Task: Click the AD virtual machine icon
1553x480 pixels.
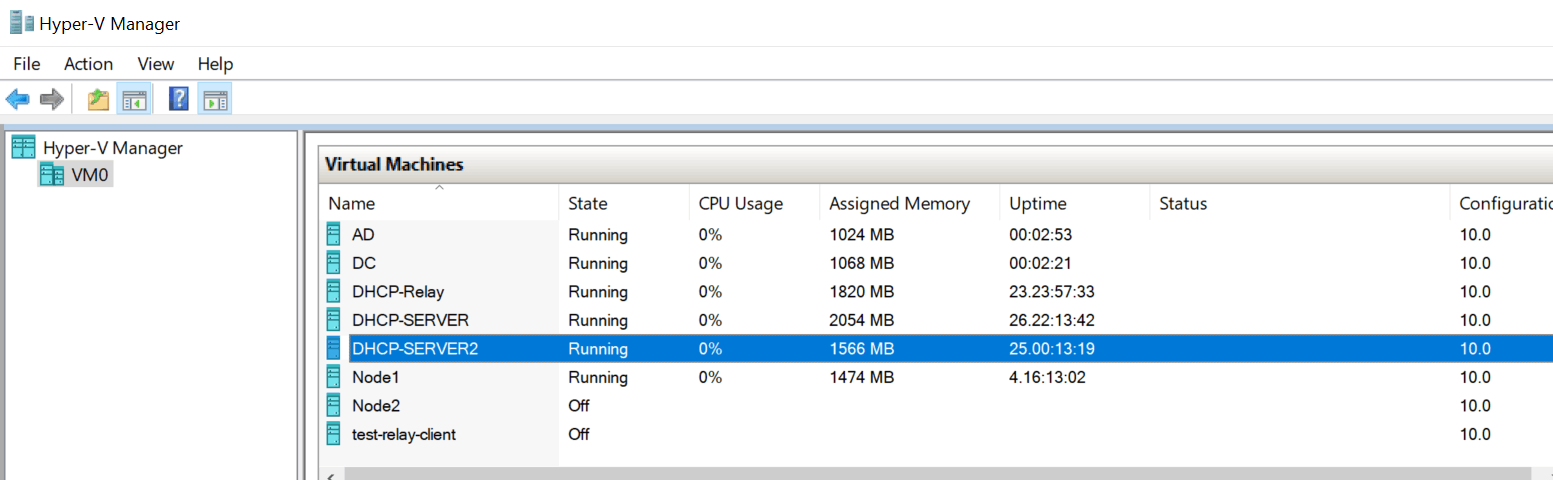Action: tap(334, 235)
